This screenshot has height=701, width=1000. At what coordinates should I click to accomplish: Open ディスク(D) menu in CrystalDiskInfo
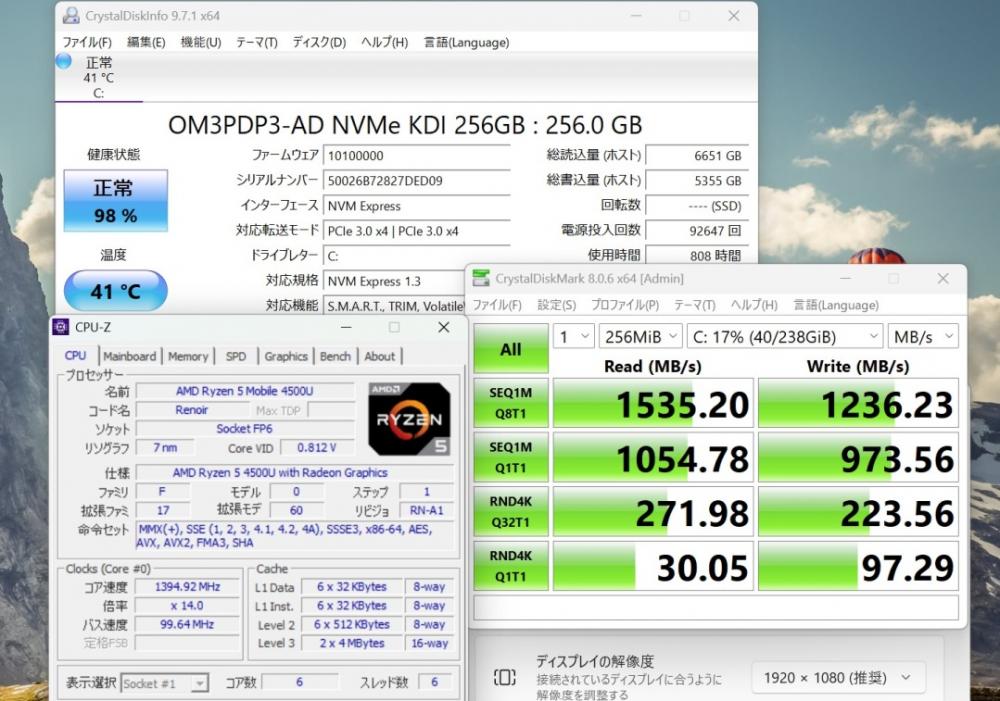(319, 43)
